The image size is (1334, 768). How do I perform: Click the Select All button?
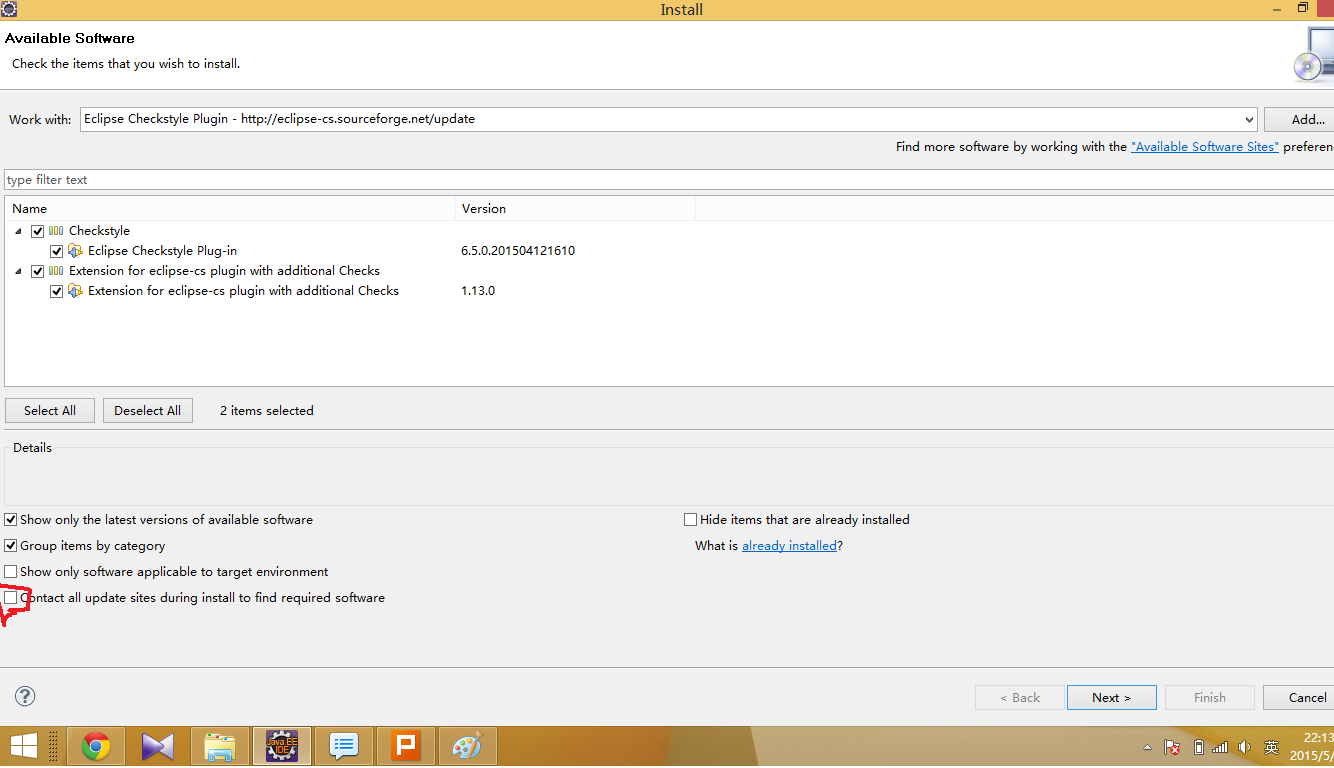[50, 411]
